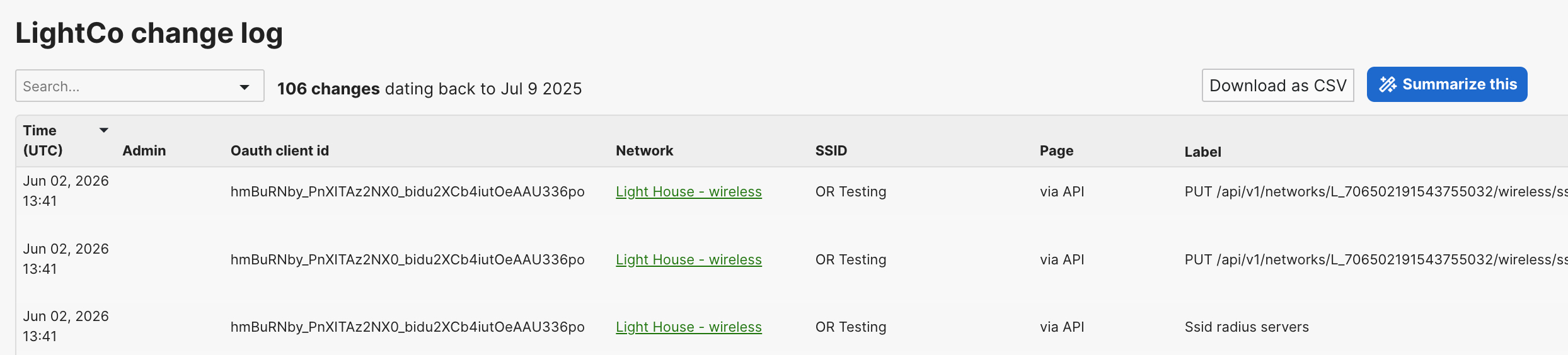The height and width of the screenshot is (355, 1568).
Task: Toggle the Time column sort arrow
Action: (104, 130)
